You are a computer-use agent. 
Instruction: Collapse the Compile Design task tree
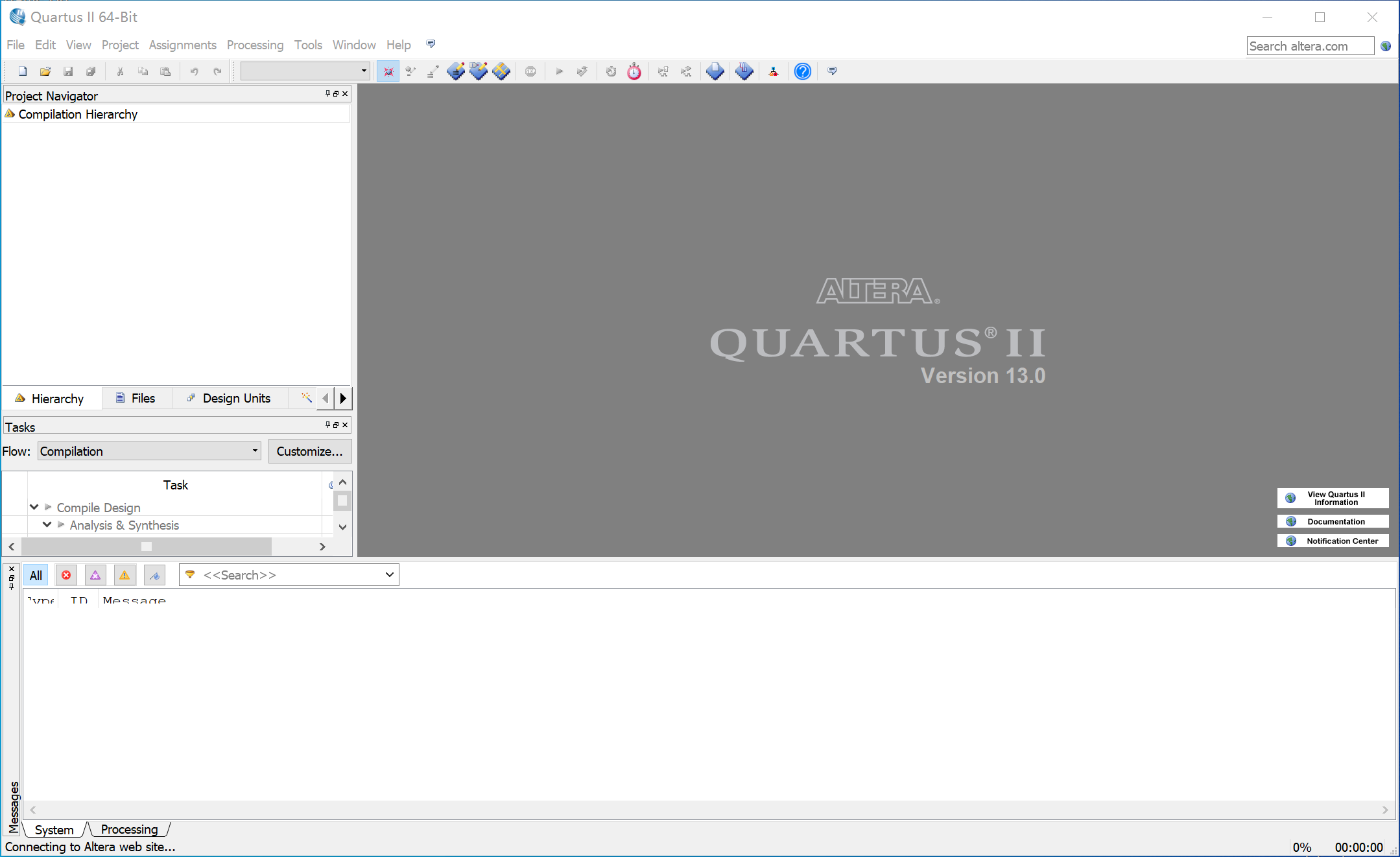coord(34,507)
